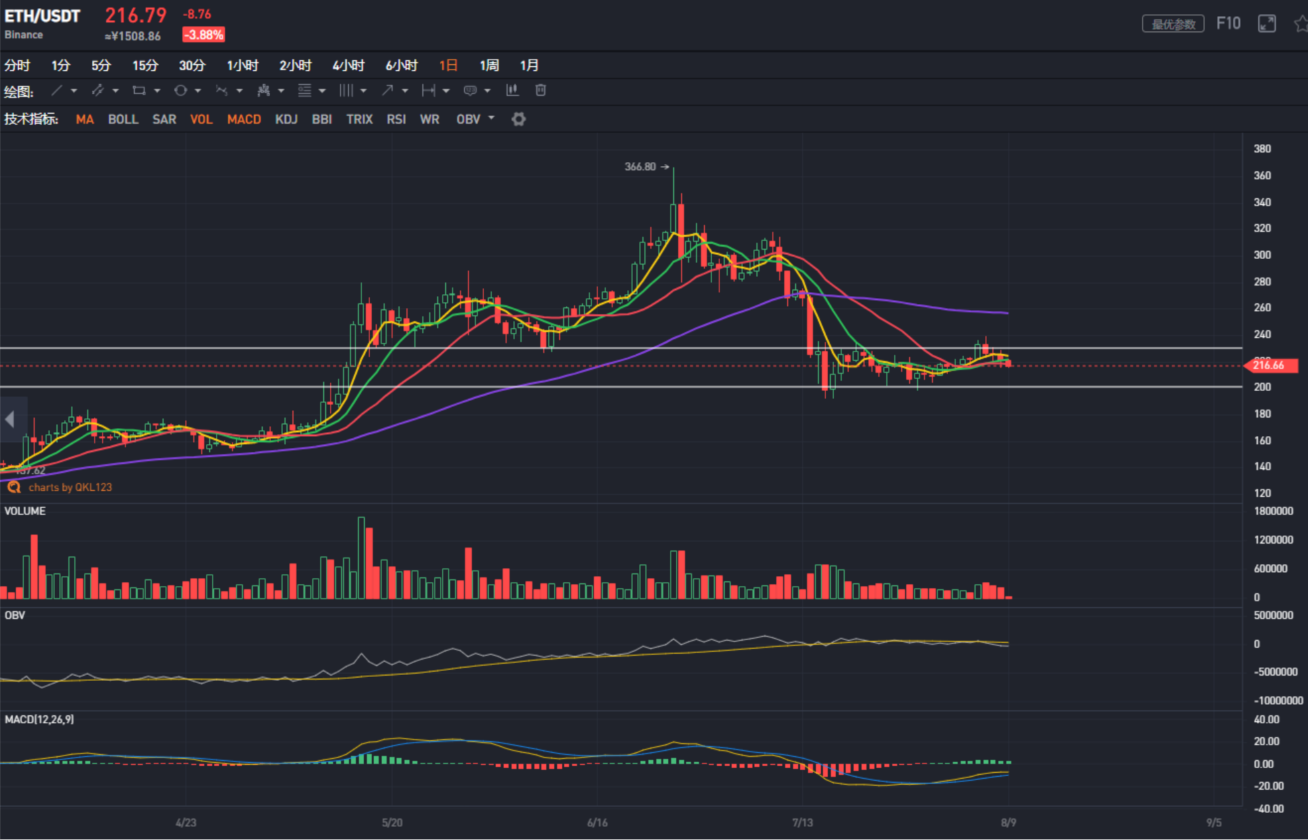
Task: Expand the OBV indicator dropdown arrow
Action: [491, 119]
